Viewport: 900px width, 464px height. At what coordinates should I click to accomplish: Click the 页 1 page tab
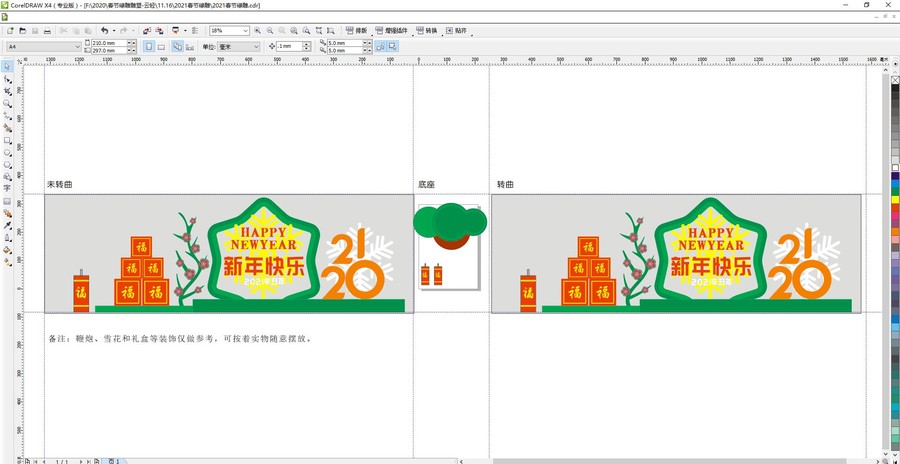[114, 461]
